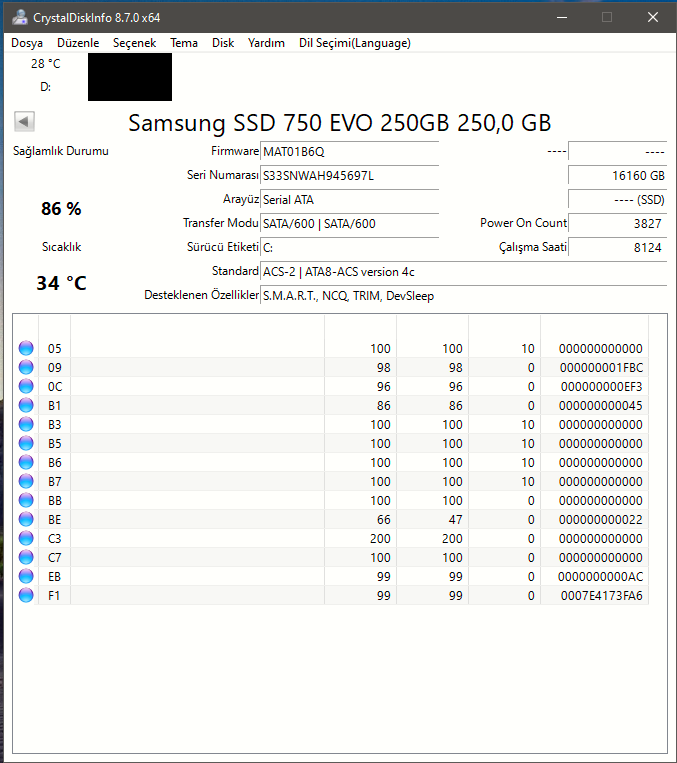
Task: Click current value 200 in row C3
Action: [x=380, y=538]
